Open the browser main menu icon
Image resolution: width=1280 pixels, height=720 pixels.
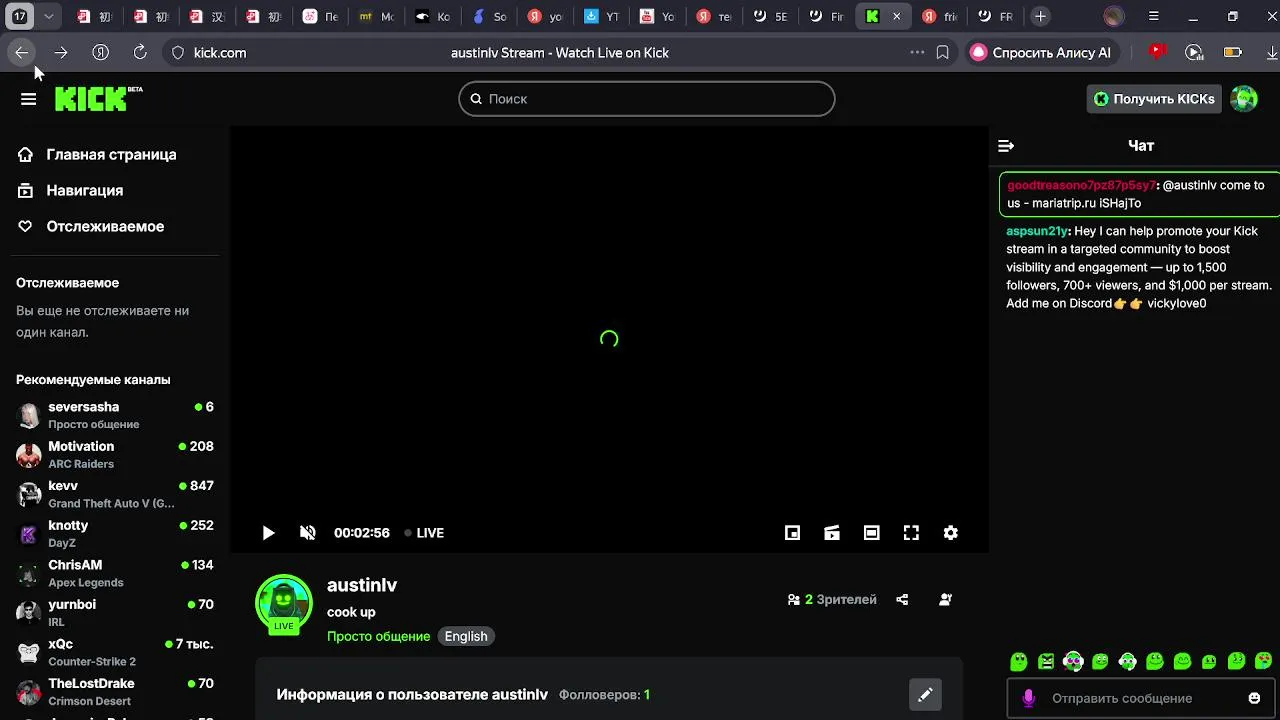coord(1154,16)
